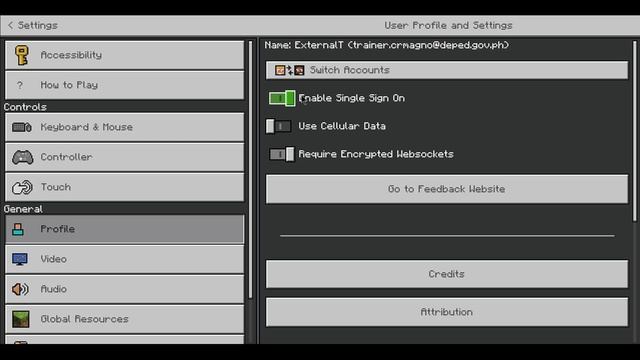
Task: Click the User Profile and Settings title
Action: pyautogui.click(x=448, y=25)
